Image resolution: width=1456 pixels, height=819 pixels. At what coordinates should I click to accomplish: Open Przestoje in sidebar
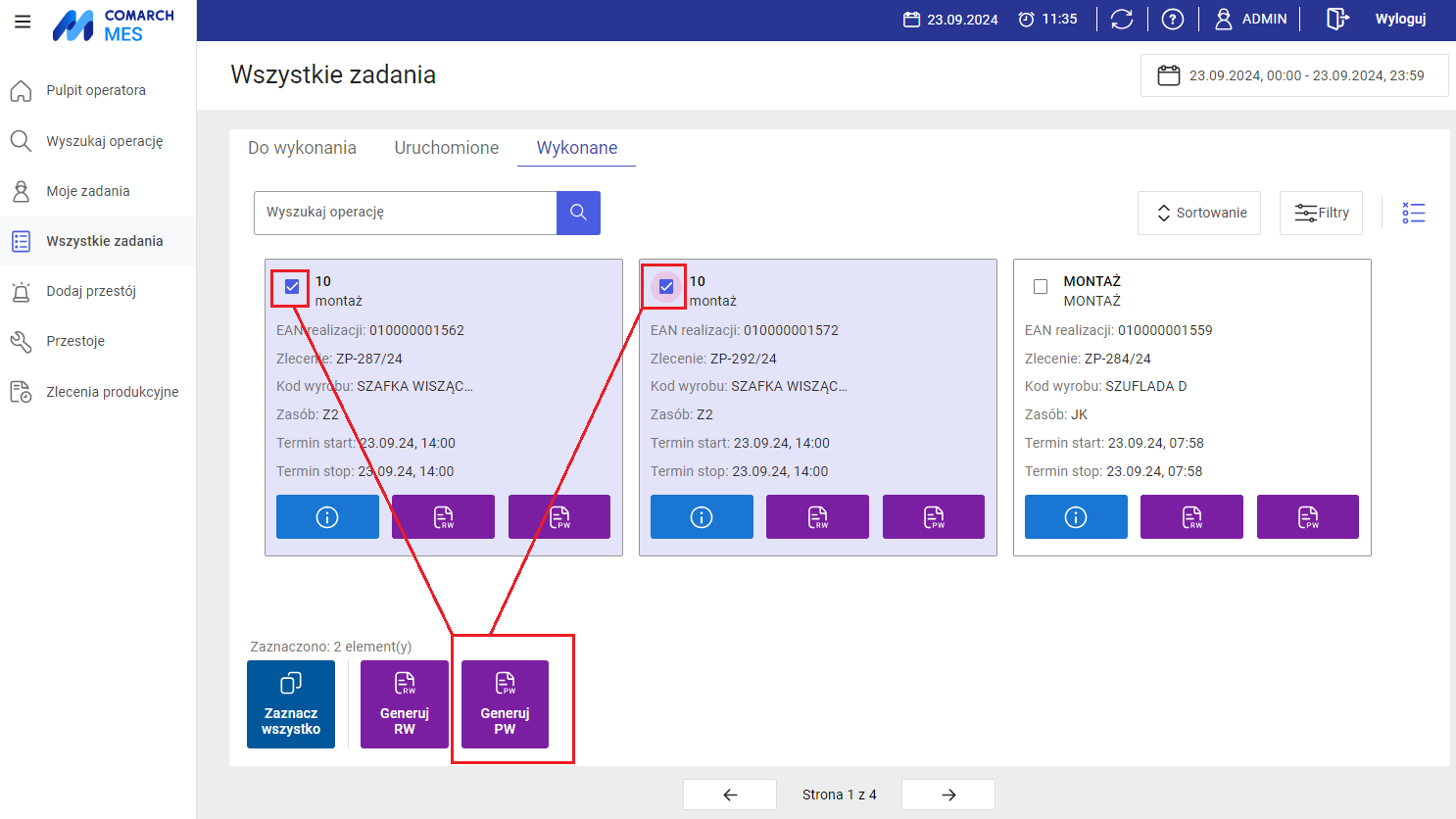point(98,341)
